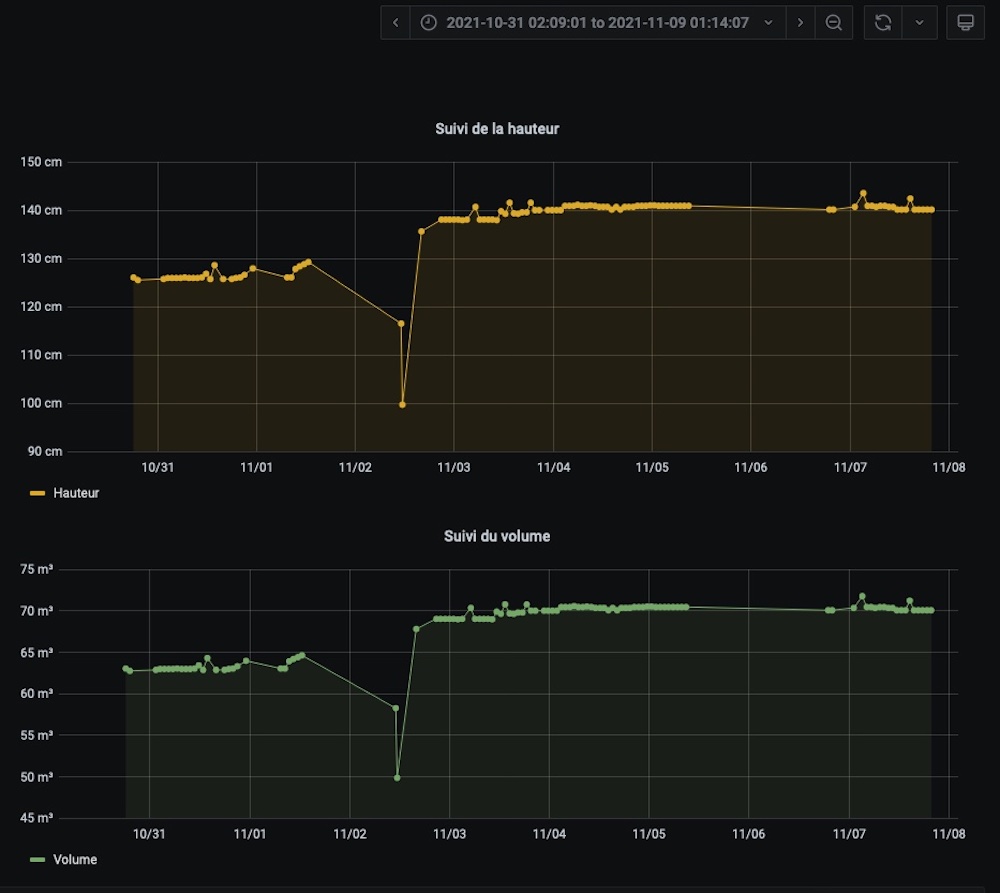This screenshot has height=893, width=1000.
Task: Open the Suivi de la hauteur panel title
Action: [x=497, y=129]
